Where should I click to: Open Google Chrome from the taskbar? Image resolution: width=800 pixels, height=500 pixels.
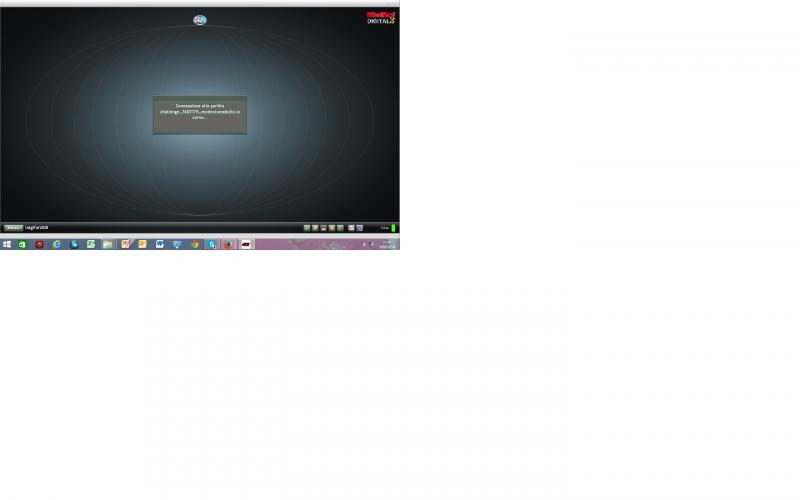click(195, 244)
